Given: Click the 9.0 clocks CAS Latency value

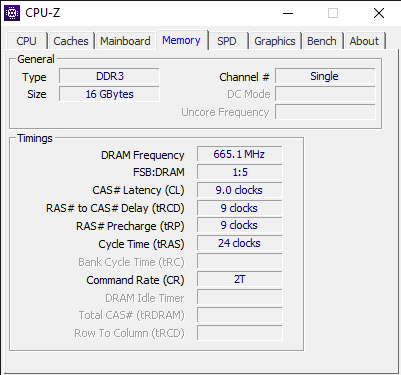Looking at the screenshot, I should 239,190.
